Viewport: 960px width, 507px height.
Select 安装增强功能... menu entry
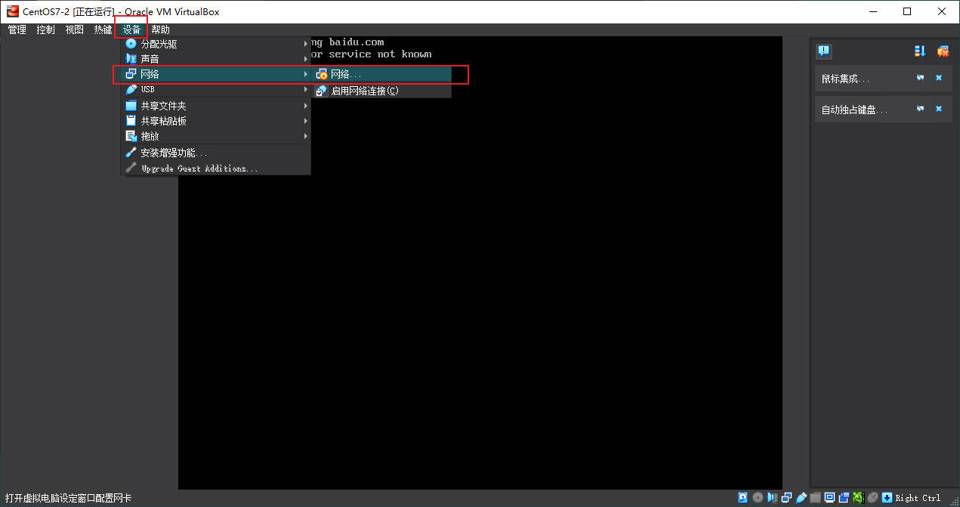[215, 153]
